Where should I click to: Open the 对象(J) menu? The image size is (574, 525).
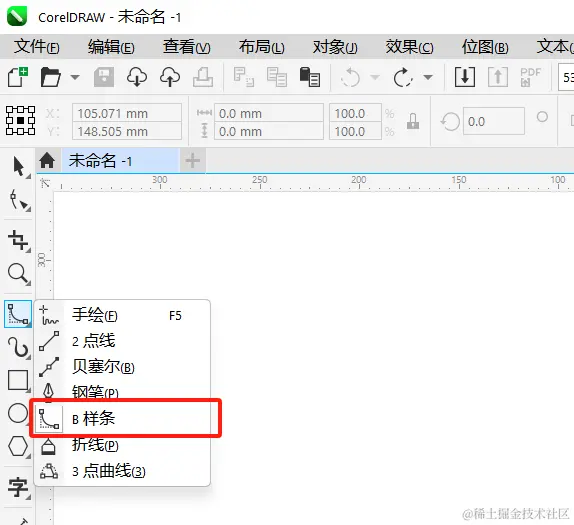click(x=335, y=47)
